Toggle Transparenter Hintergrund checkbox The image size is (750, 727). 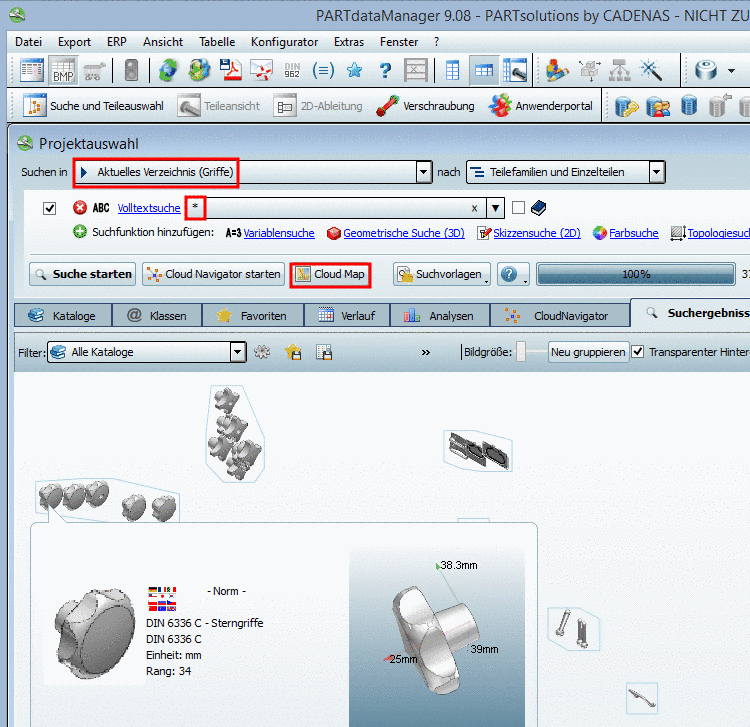tap(638, 352)
